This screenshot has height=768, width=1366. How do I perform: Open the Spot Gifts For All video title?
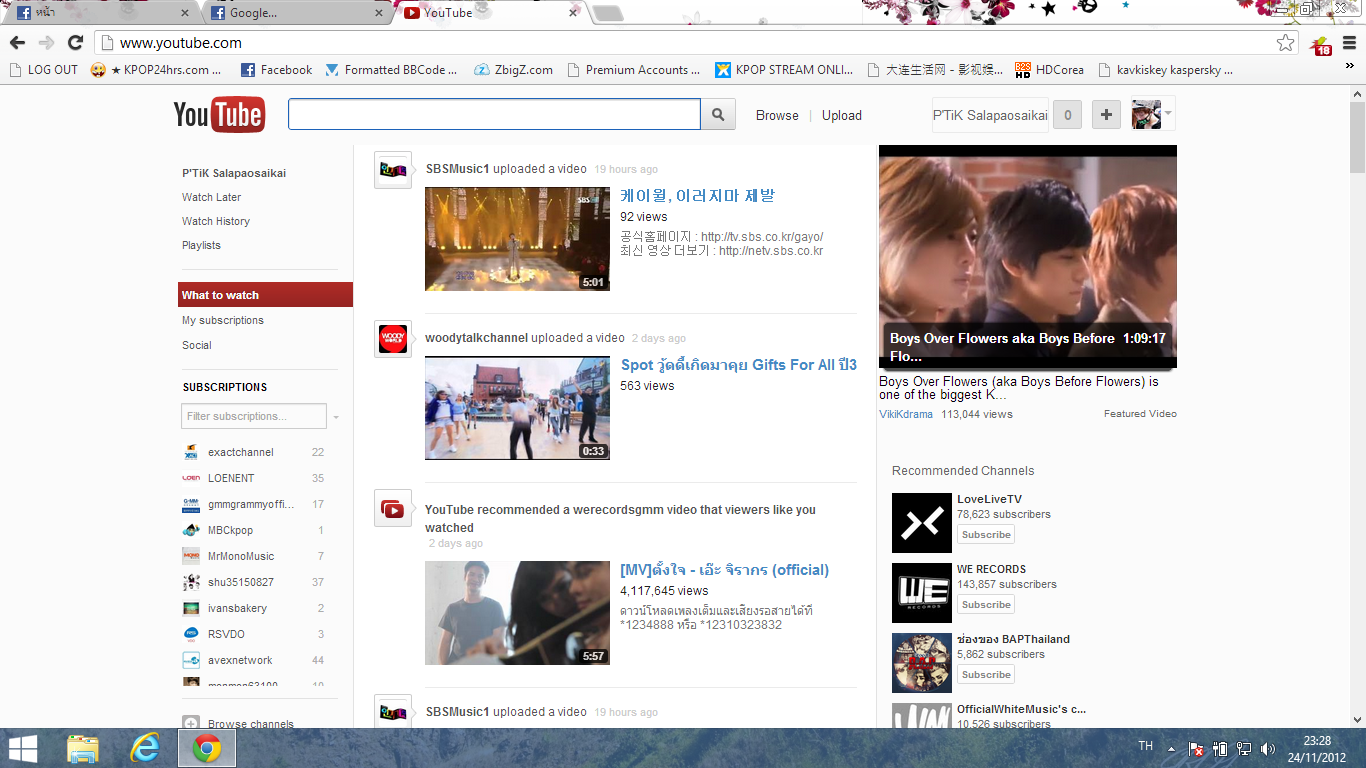739,365
